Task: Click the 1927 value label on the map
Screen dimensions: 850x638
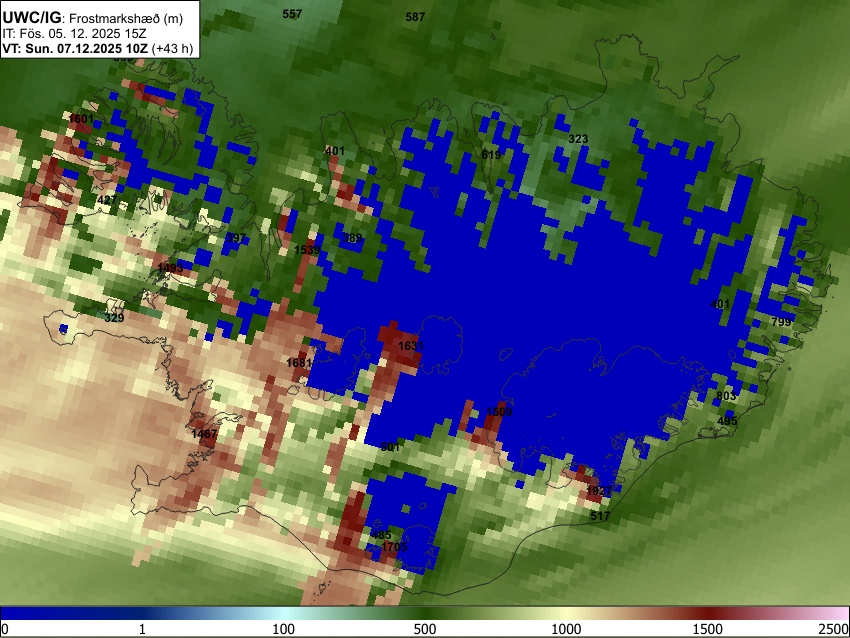Action: coord(599,491)
